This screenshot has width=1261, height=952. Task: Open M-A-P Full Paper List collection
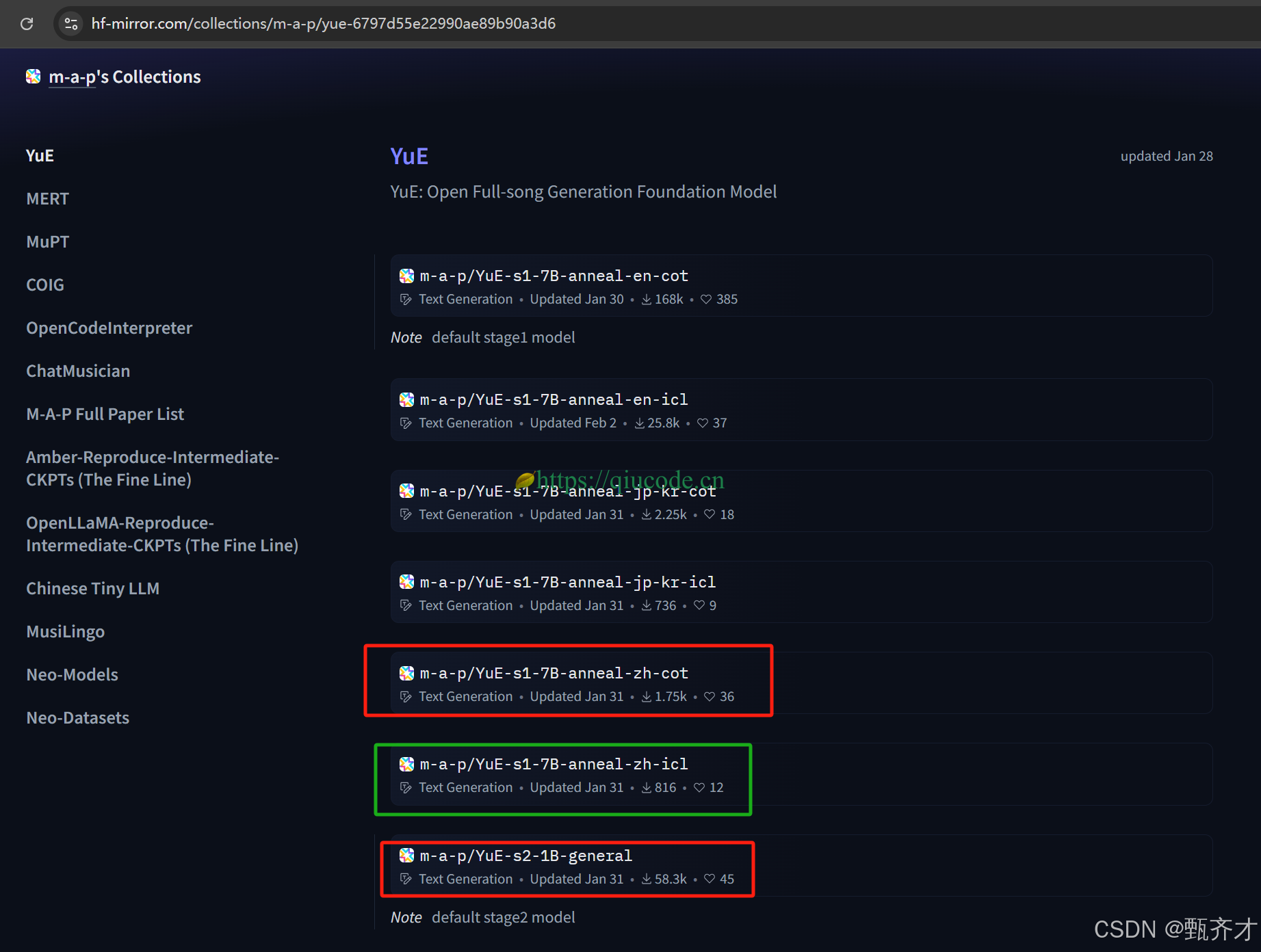point(105,414)
